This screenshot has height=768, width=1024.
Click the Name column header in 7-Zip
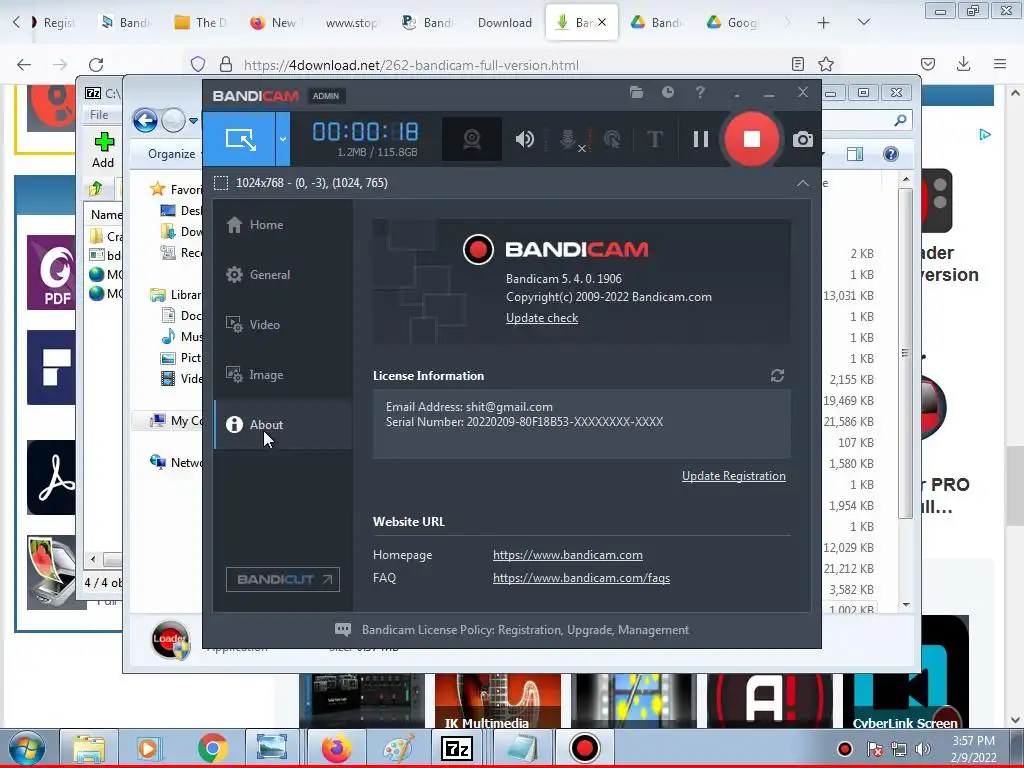[x=106, y=215]
